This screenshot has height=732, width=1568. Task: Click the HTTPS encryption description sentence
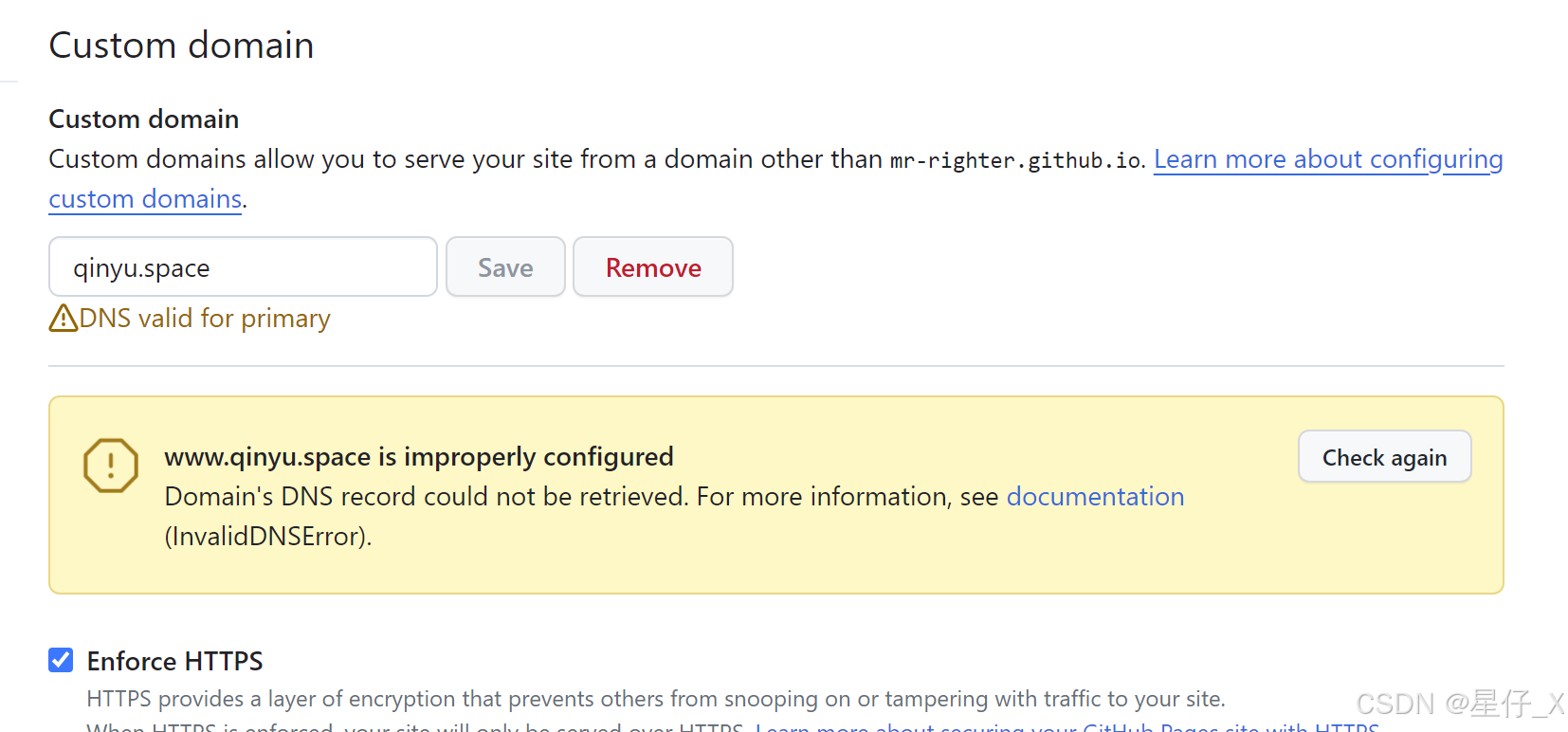click(x=655, y=700)
